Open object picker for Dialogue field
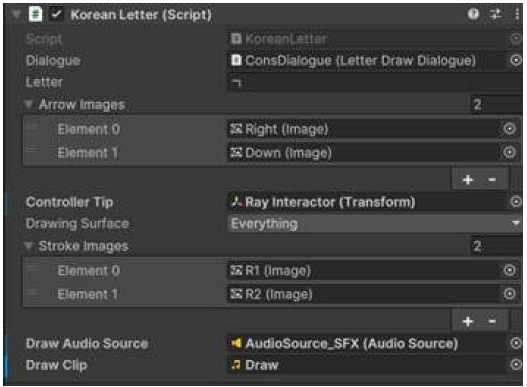The image size is (527, 387). tap(516, 61)
